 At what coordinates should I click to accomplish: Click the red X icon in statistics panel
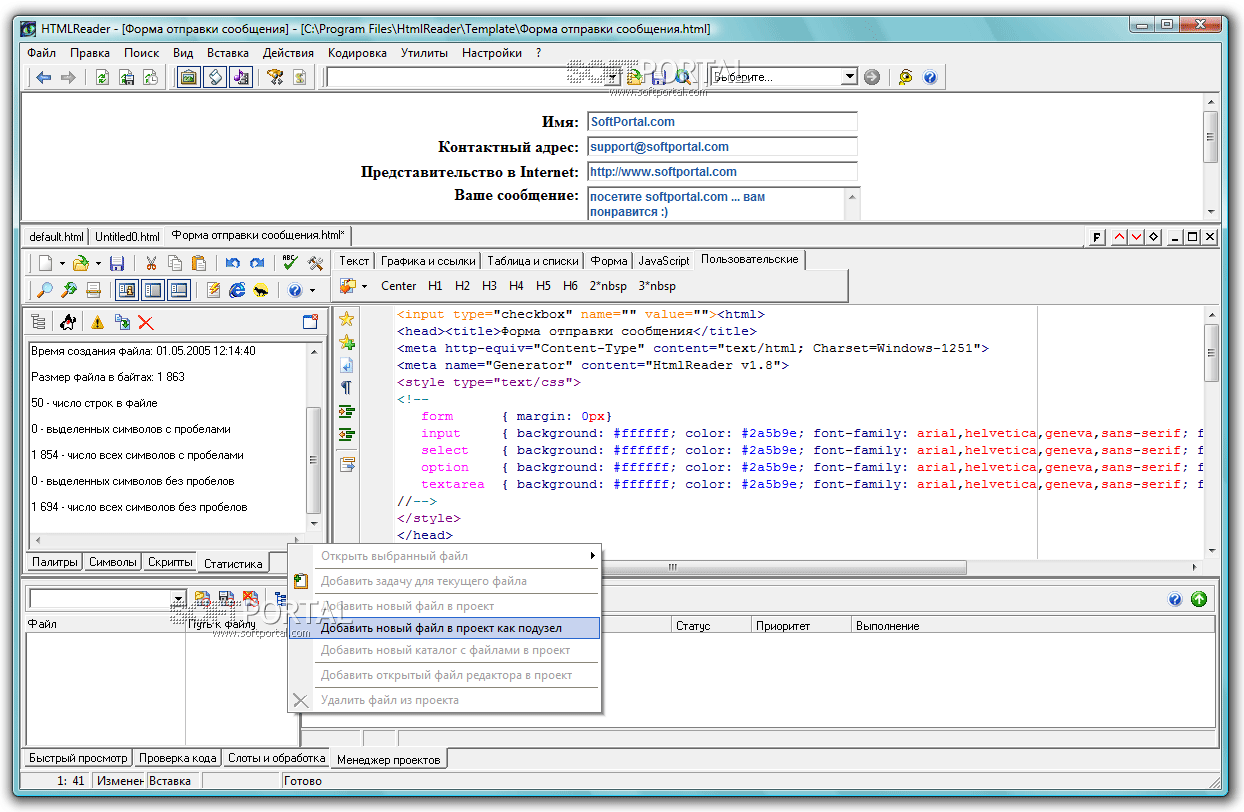pyautogui.click(x=146, y=322)
